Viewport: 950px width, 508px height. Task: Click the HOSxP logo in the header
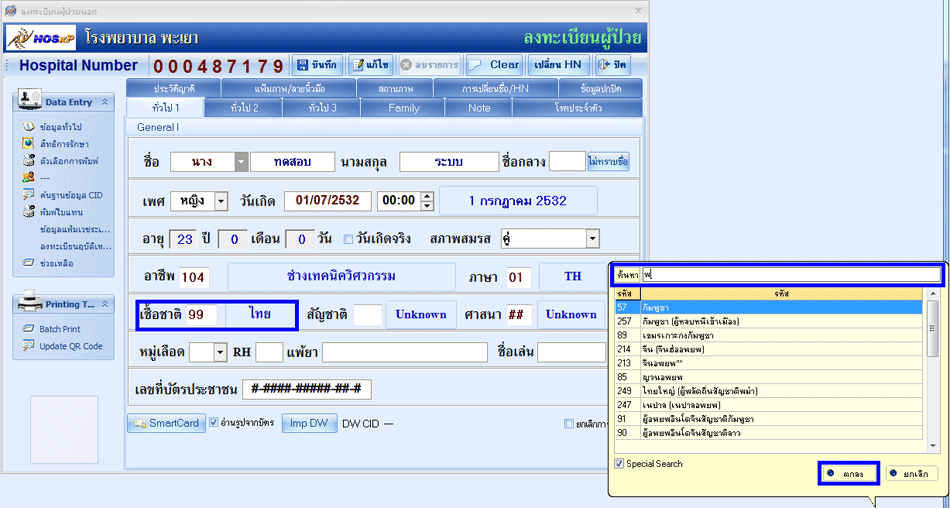41,38
